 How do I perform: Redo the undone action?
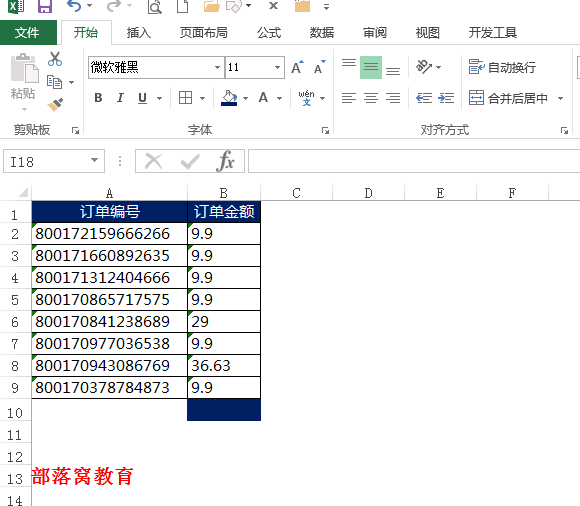(x=114, y=6)
